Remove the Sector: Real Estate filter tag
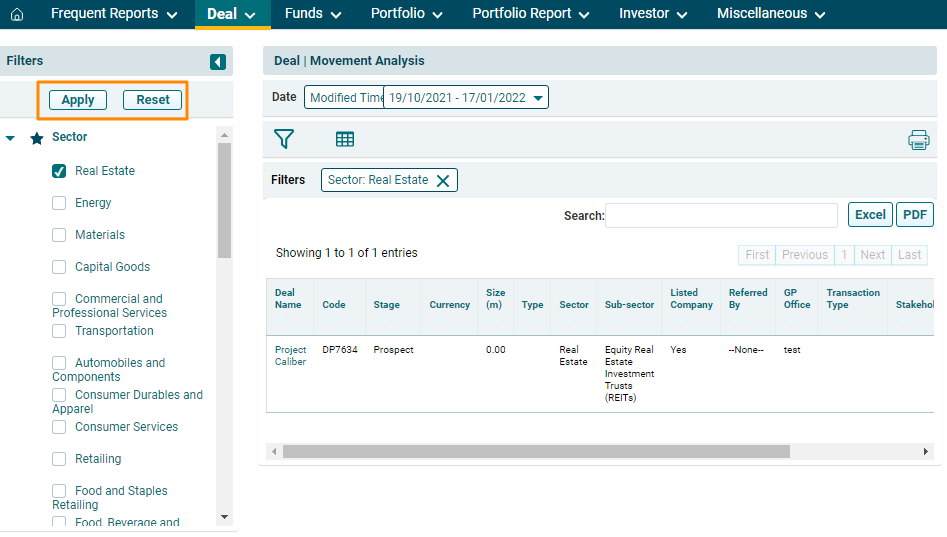This screenshot has width=947, height=537. tap(443, 181)
